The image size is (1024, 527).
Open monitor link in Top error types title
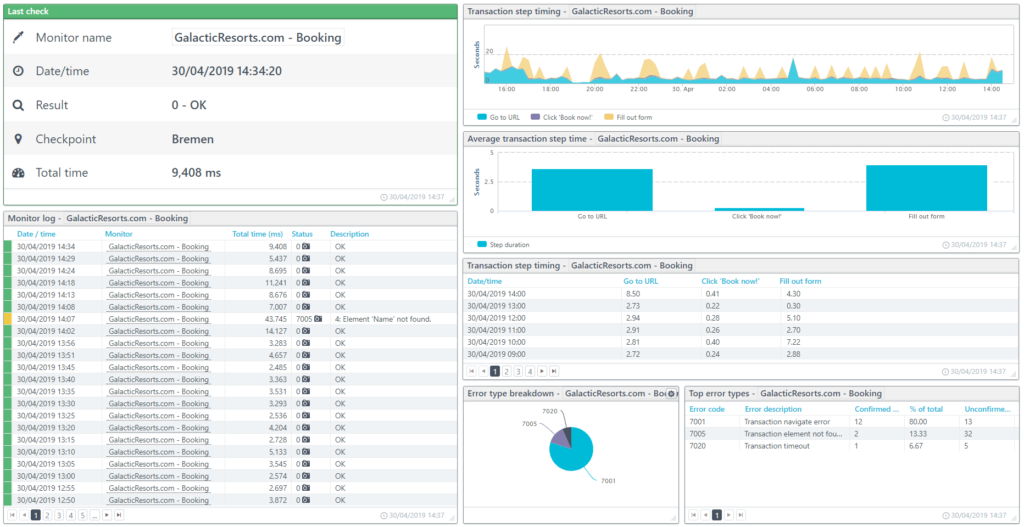point(821,394)
